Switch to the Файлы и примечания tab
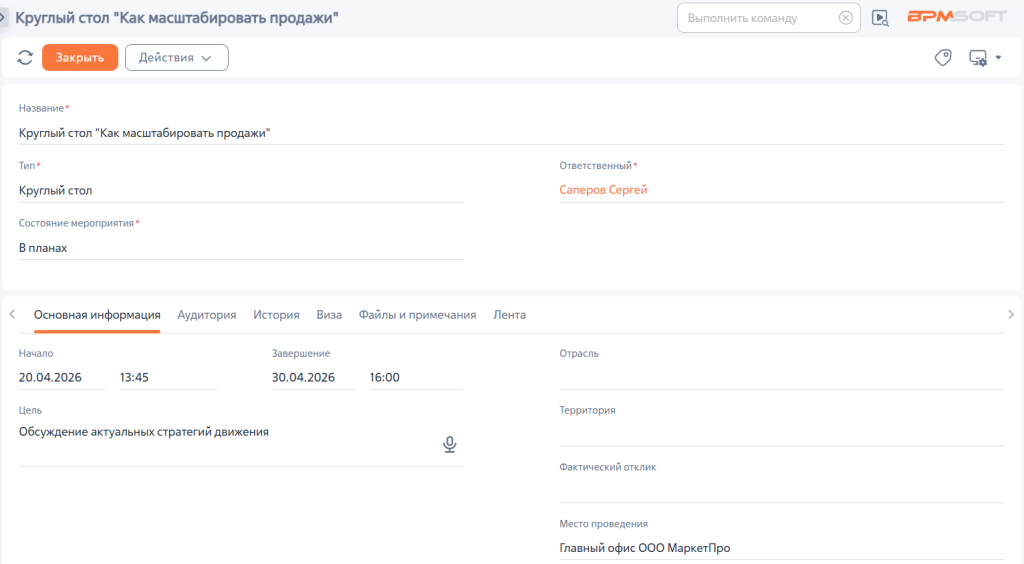Screen dimensions: 1024x564 (417, 315)
